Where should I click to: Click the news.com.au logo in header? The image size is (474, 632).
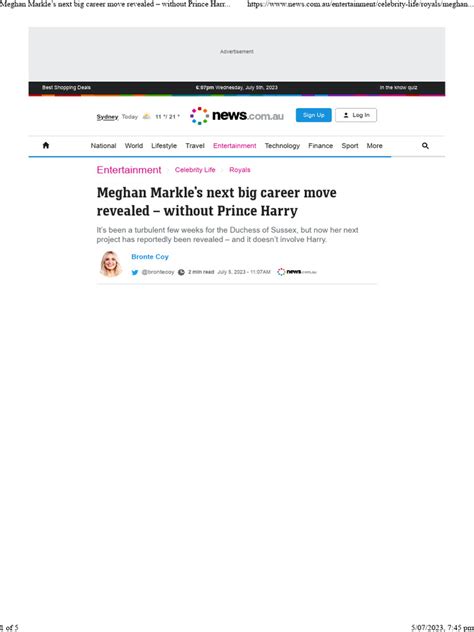237,116
